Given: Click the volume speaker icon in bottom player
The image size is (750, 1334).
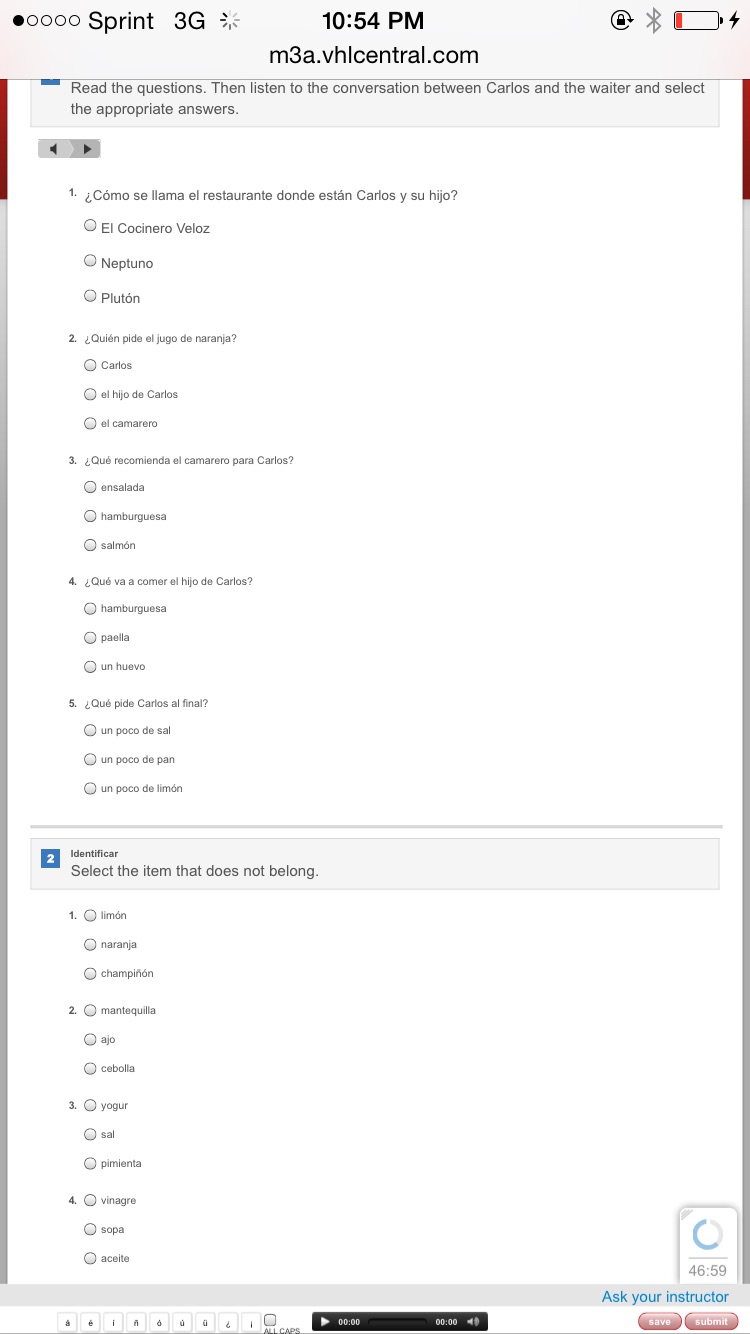Looking at the screenshot, I should 474,1322.
